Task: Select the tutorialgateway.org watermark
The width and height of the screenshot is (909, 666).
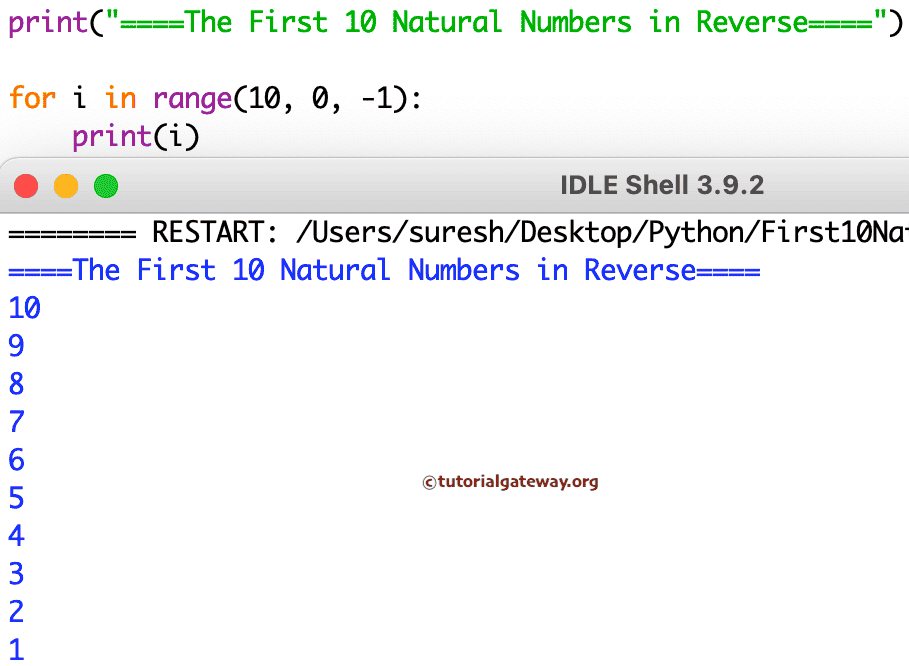Action: point(510,481)
